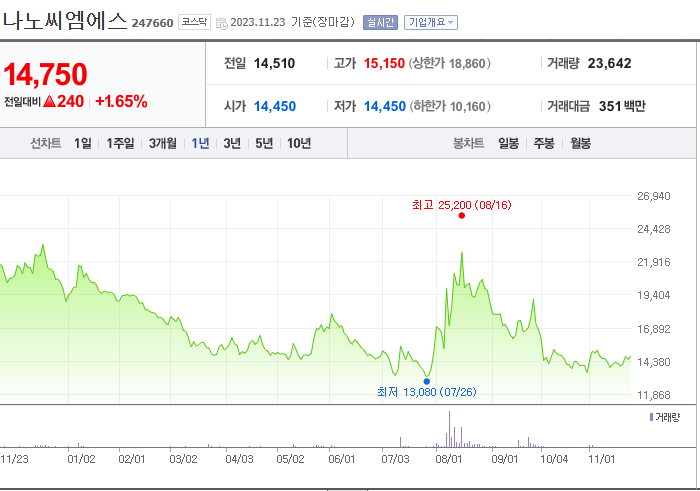The height and width of the screenshot is (491, 700).
Task: Click the 11/01 date axis label
Action: click(601, 459)
